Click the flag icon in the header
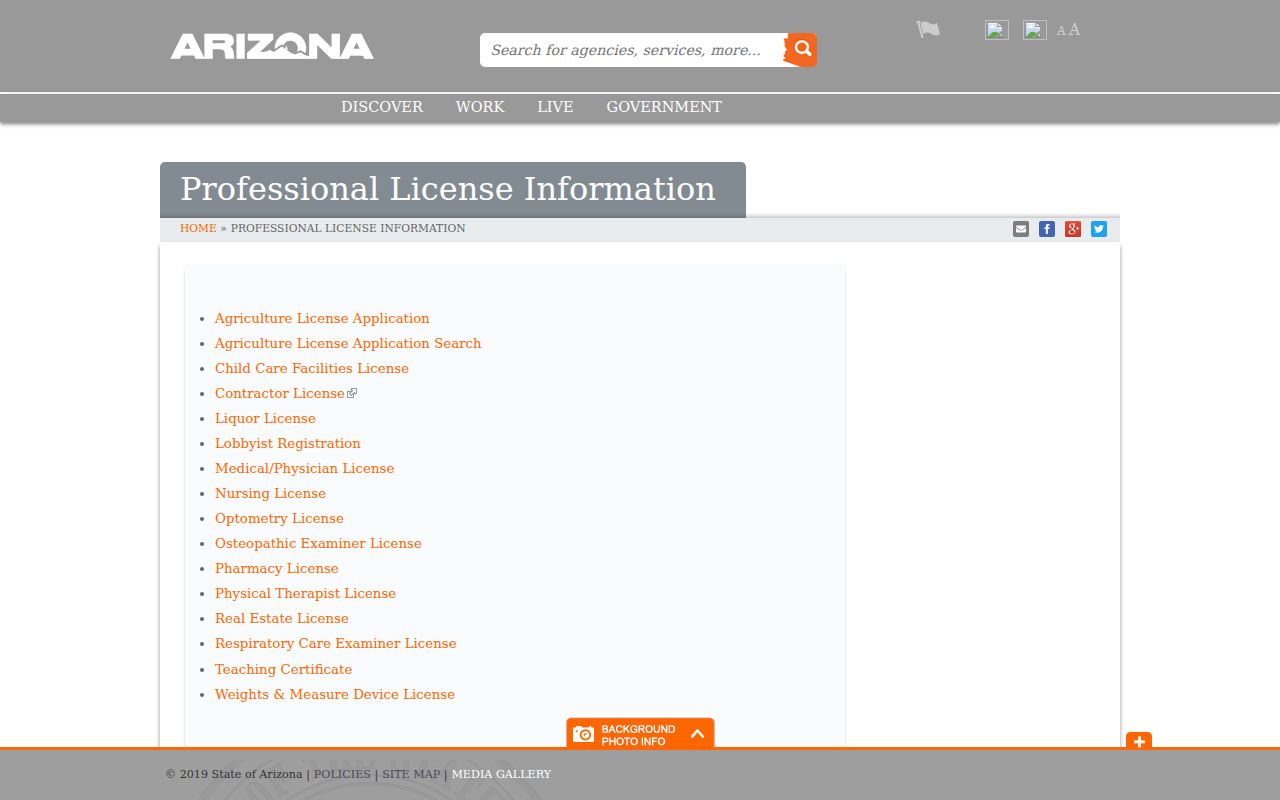Image resolution: width=1280 pixels, height=800 pixels. click(928, 29)
